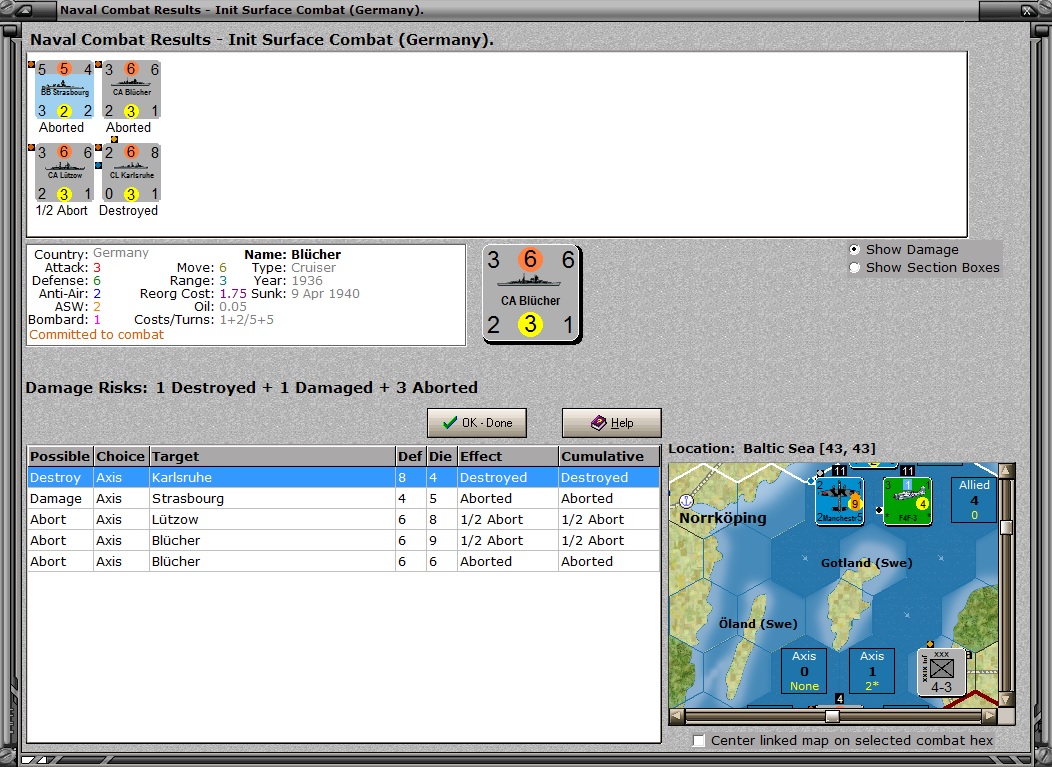
Task: Select the CA Lützow ship counter
Action: (x=64, y=172)
